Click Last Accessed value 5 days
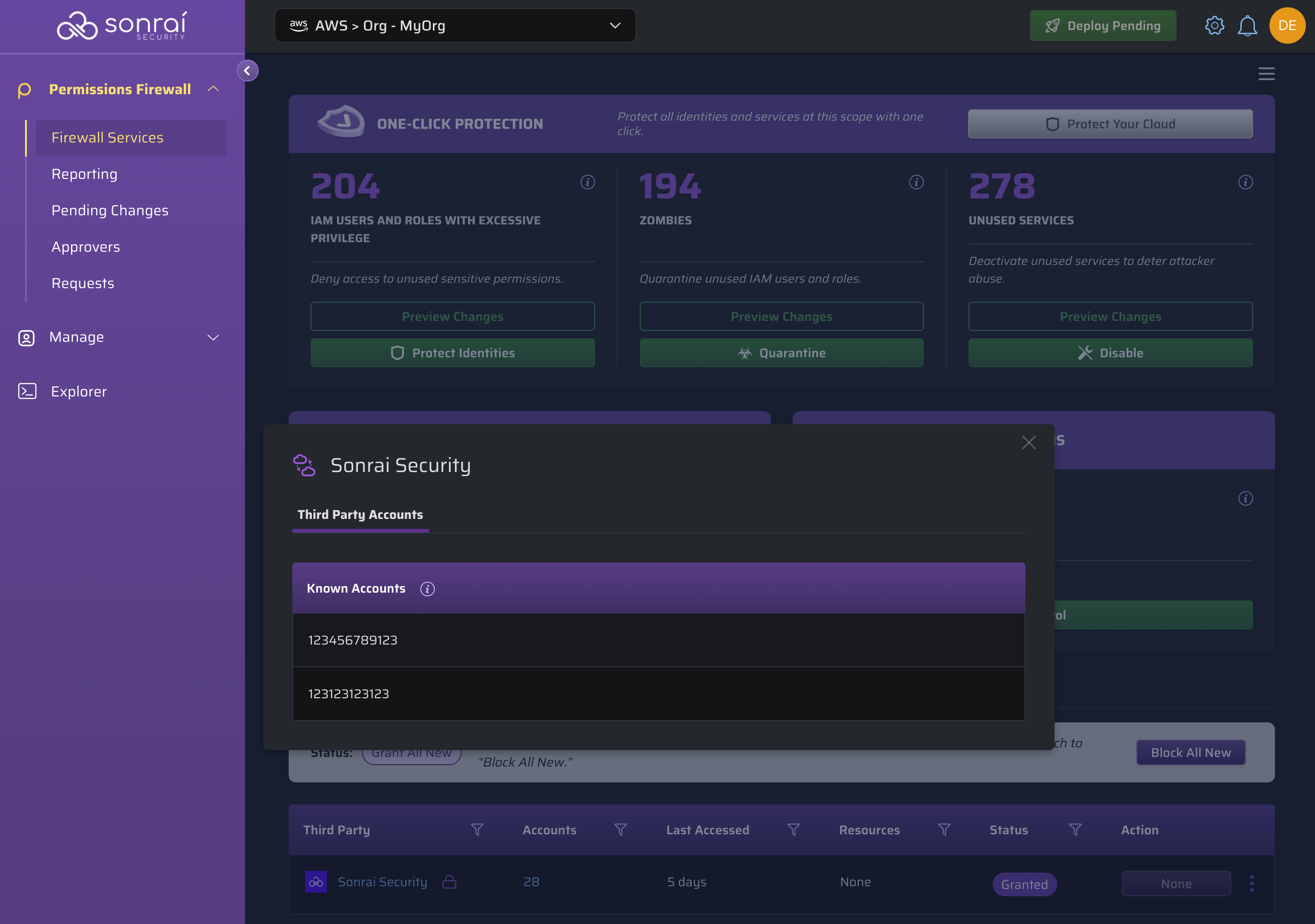The image size is (1315, 924). pyautogui.click(x=686, y=882)
